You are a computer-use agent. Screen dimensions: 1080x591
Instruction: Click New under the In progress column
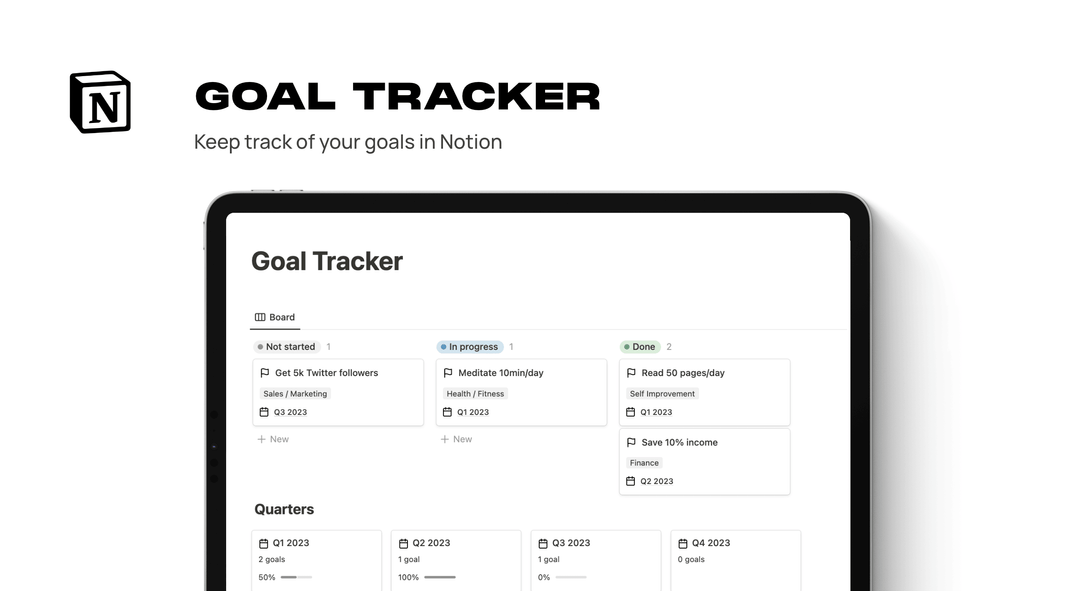click(456, 439)
